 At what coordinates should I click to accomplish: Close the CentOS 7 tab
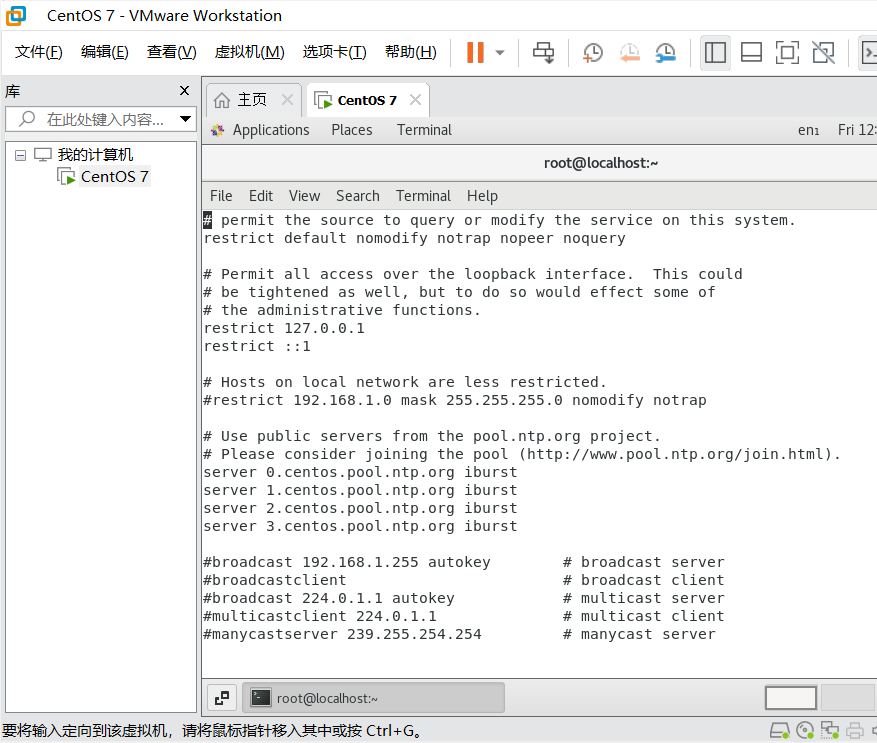click(415, 100)
